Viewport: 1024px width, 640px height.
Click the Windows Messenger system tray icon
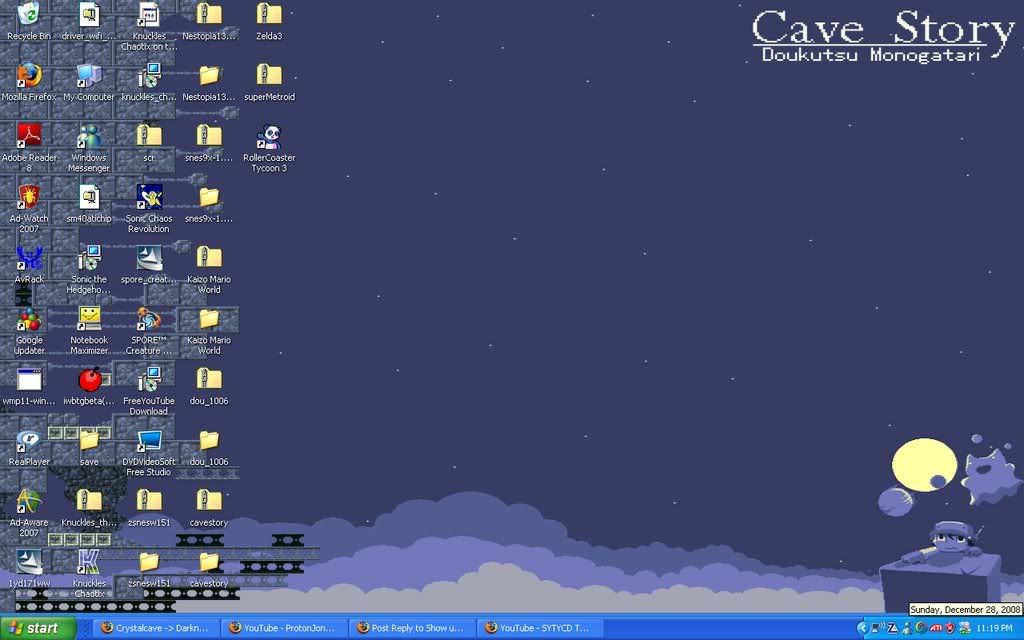click(906, 628)
